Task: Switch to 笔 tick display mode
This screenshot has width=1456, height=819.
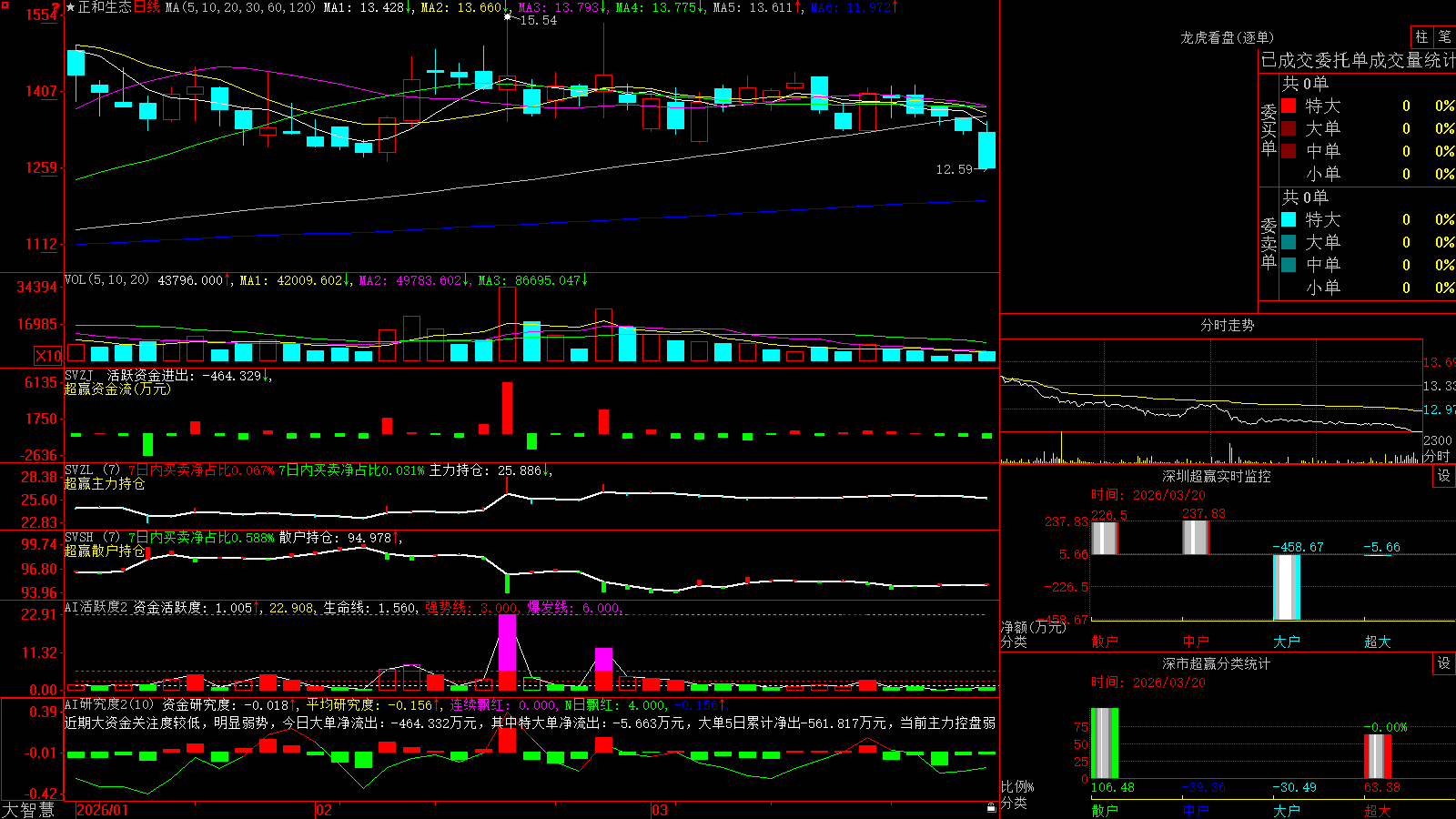Action: [1444, 36]
